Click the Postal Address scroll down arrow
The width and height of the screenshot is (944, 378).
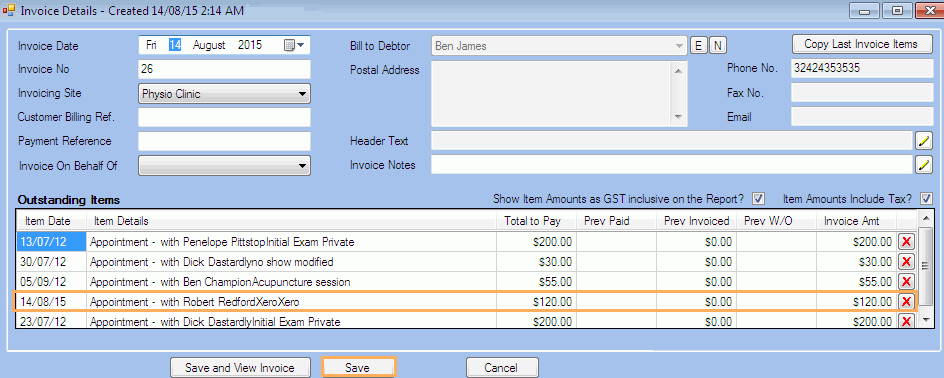click(679, 117)
